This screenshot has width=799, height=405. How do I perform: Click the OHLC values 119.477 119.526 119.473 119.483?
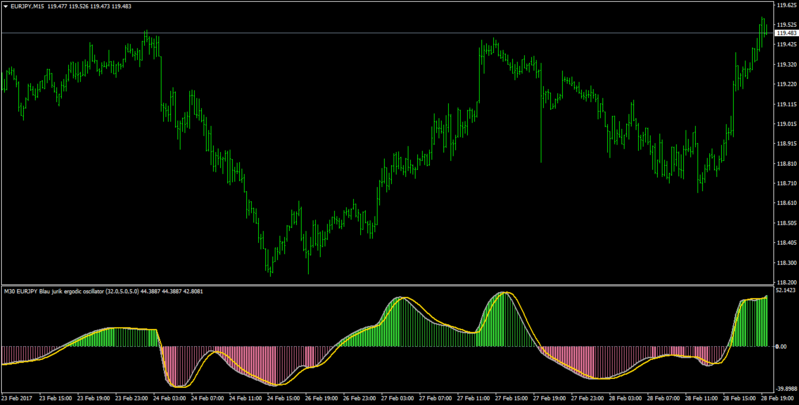pos(89,7)
